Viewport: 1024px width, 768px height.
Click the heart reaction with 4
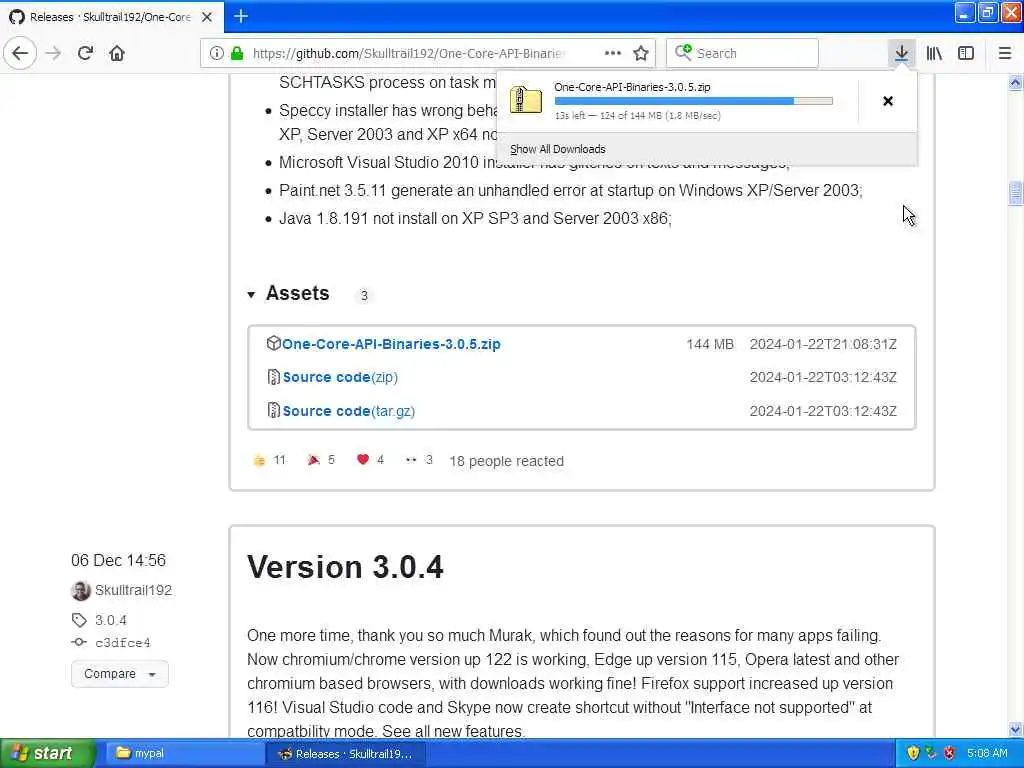tap(370, 460)
